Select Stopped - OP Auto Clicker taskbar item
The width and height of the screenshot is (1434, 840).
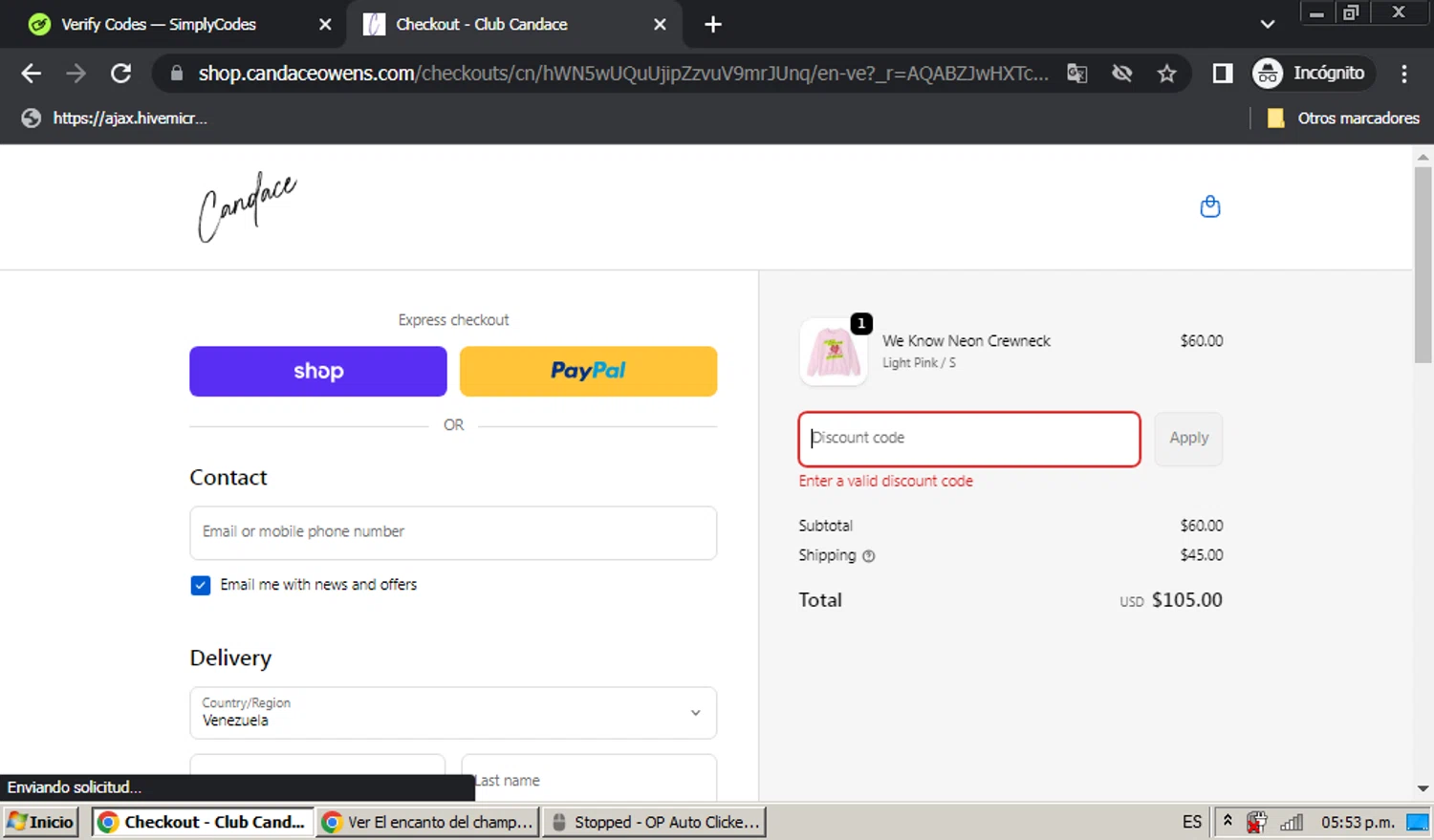tap(654, 822)
